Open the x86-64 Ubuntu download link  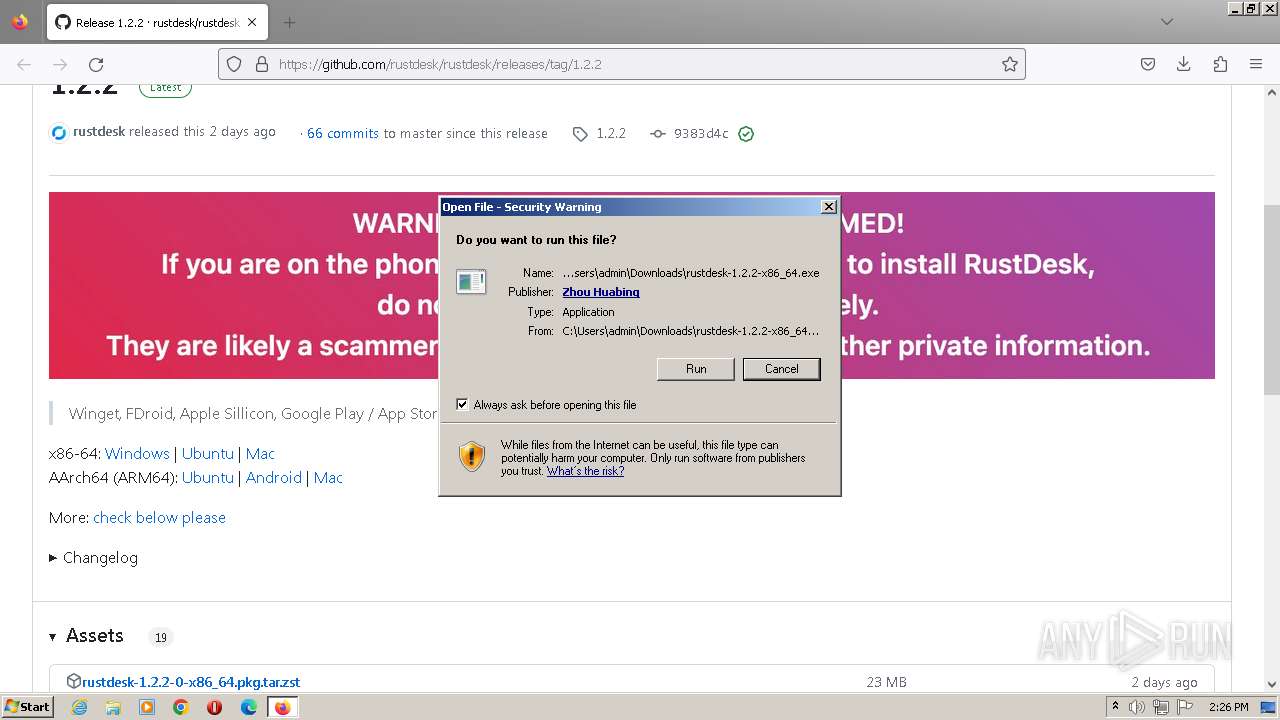pyautogui.click(x=208, y=454)
